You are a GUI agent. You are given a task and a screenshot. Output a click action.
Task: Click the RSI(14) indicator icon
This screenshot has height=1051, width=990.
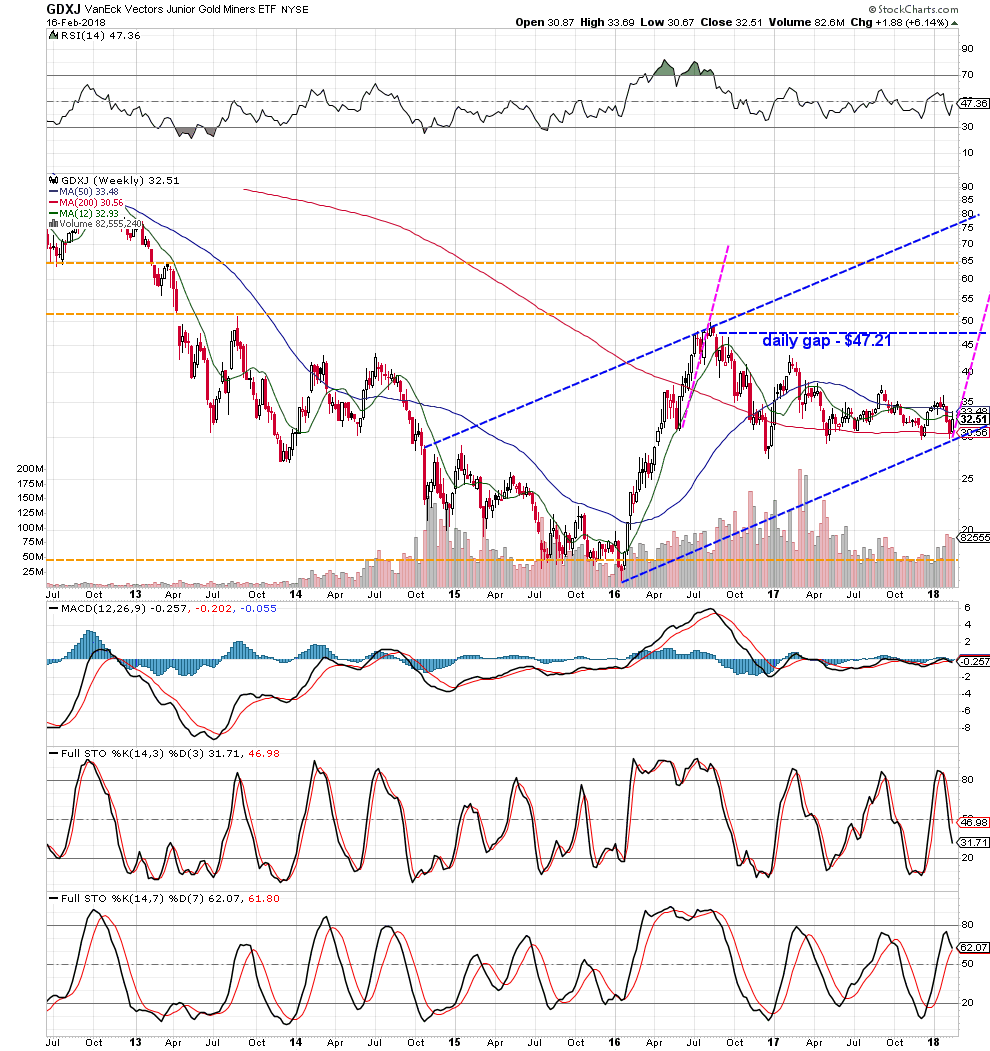[52, 35]
